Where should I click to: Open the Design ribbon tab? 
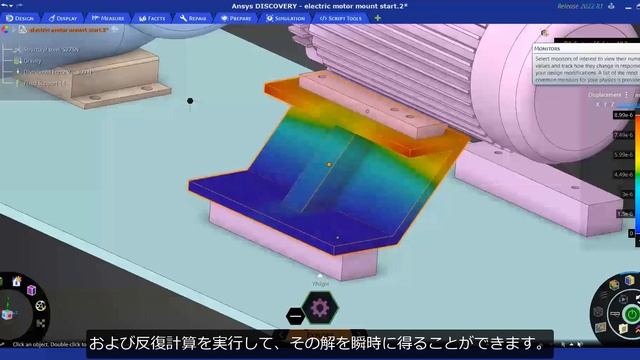(x=20, y=18)
